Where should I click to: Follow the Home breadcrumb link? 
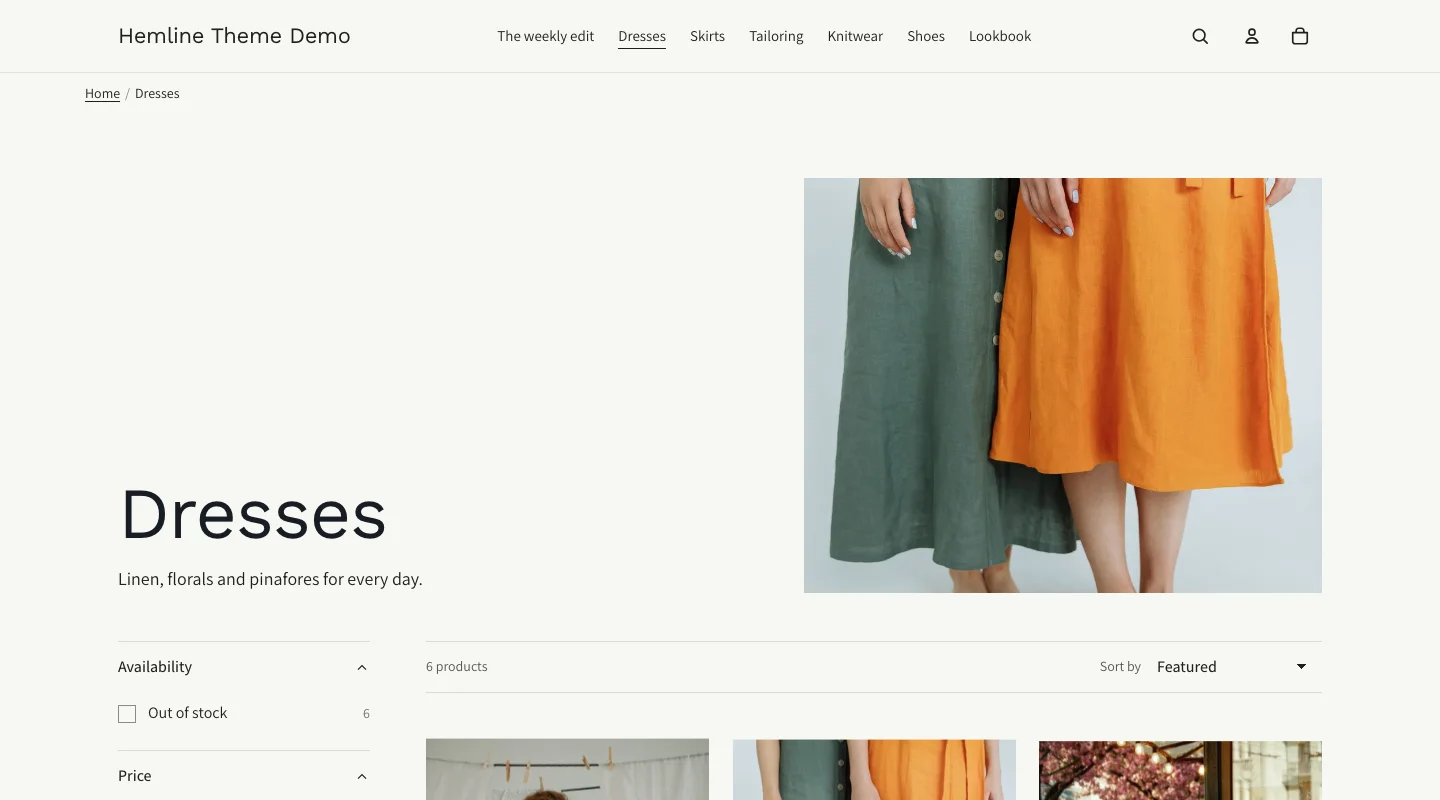102,94
